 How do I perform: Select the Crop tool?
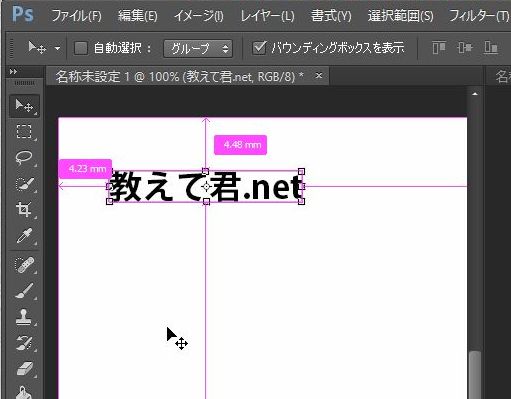tap(24, 209)
